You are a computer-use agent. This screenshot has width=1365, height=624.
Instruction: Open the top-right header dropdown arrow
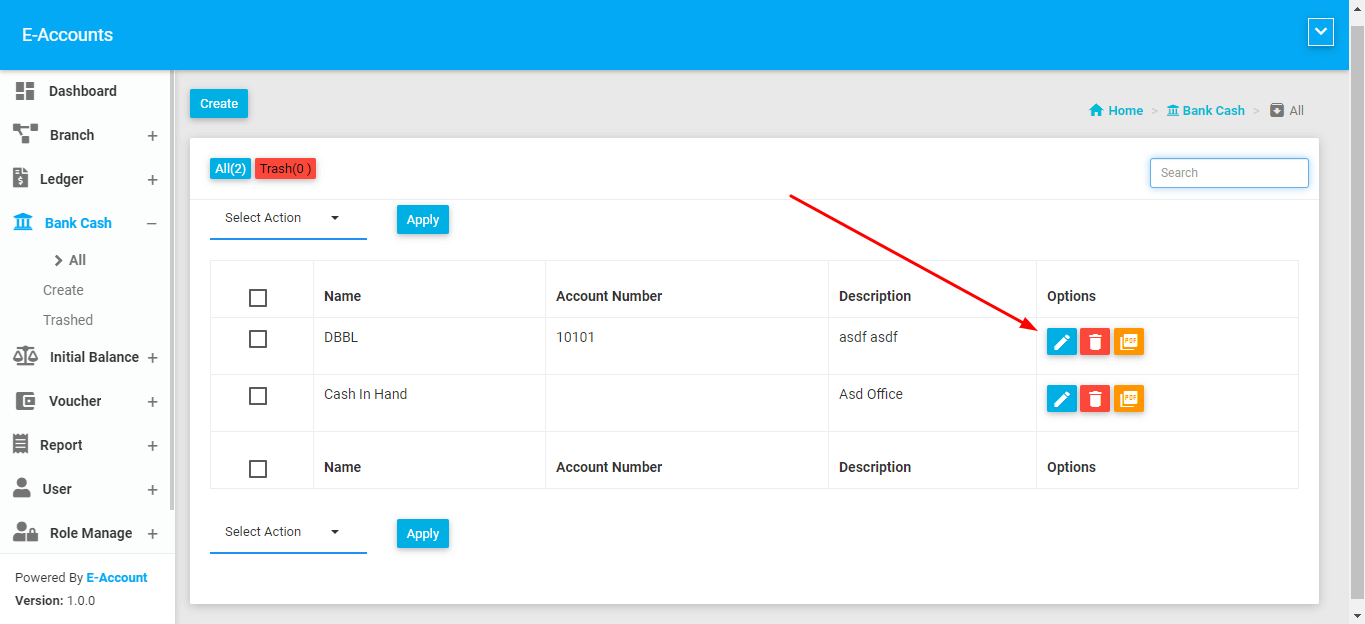[1321, 33]
